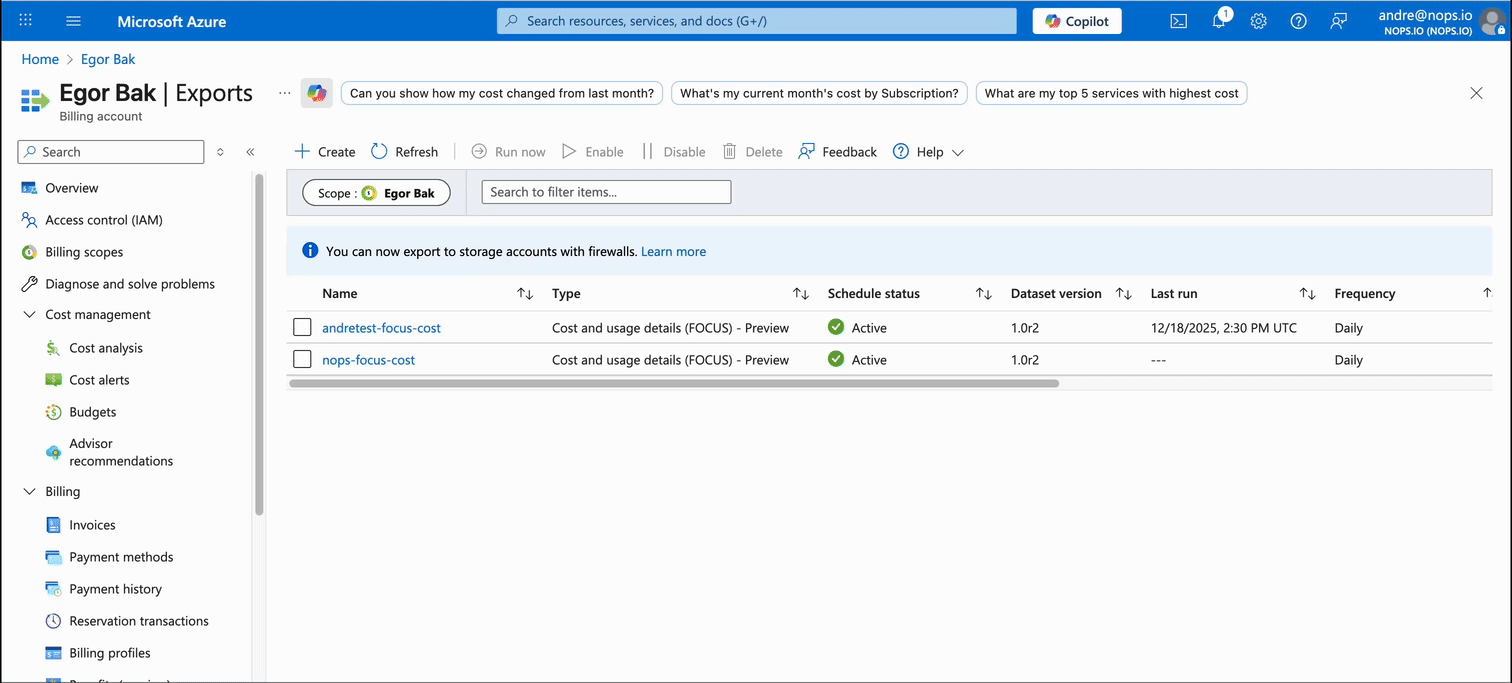Open Budgets from the Cost management section

89,411
